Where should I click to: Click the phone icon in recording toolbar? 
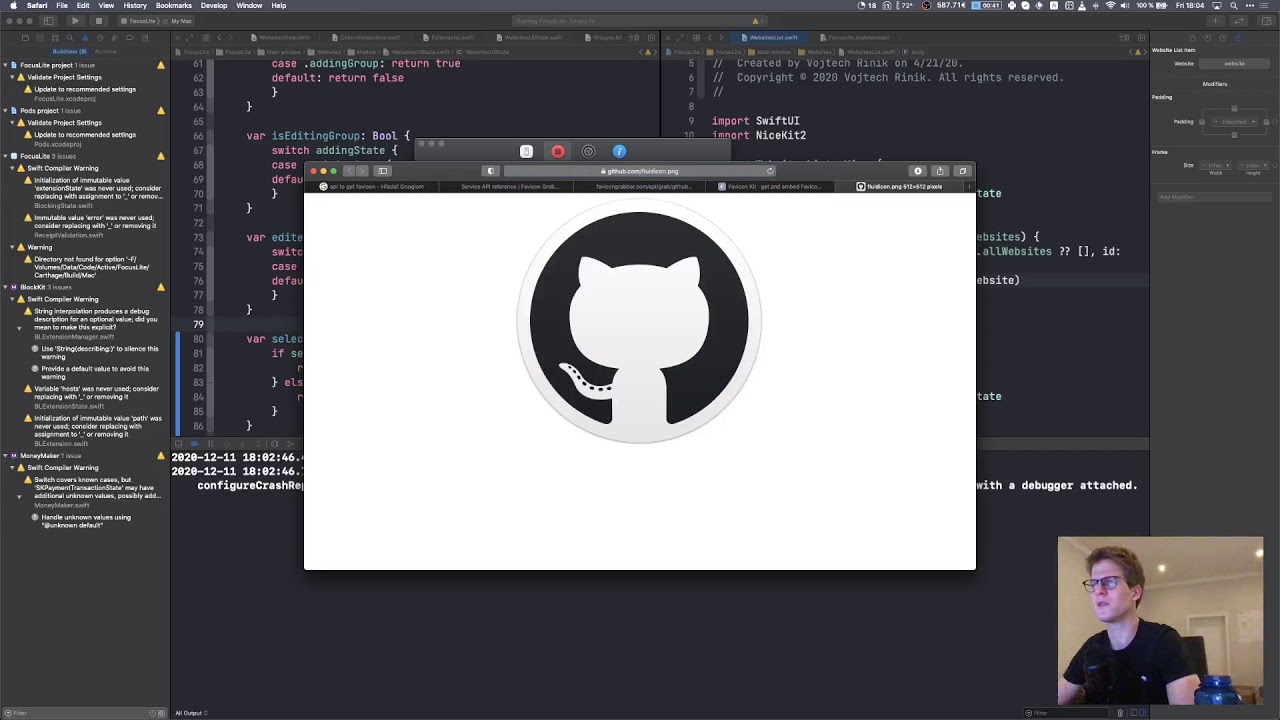[x=526, y=151]
